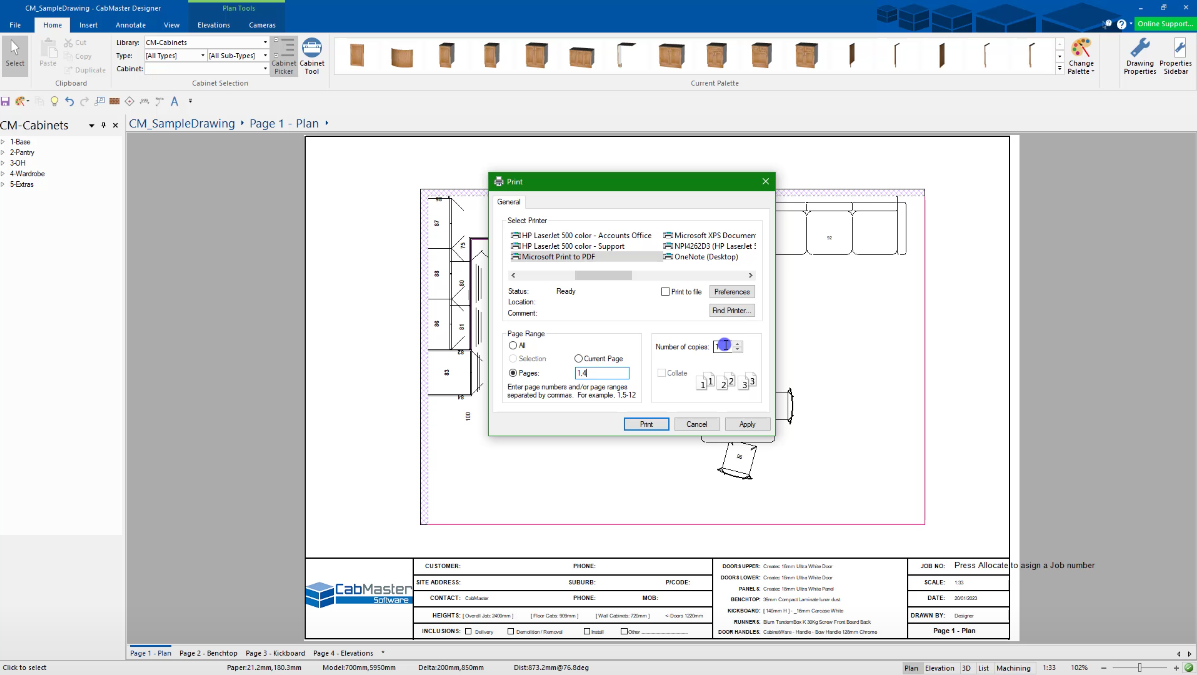The width and height of the screenshot is (1197, 675).
Task: Expand the 1-Base tree node
Action: tap(3, 142)
